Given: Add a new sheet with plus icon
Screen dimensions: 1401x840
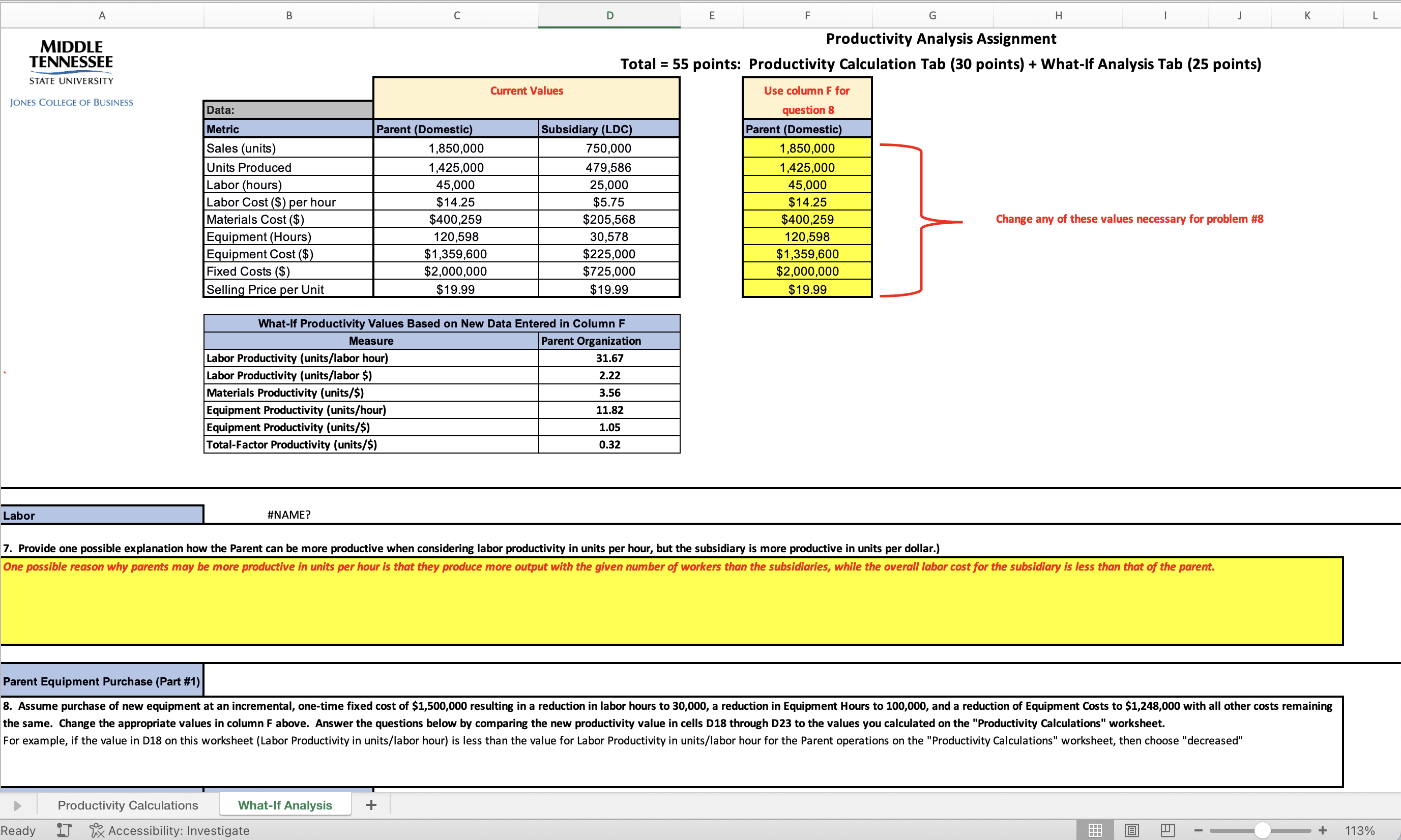Looking at the screenshot, I should click(x=371, y=805).
